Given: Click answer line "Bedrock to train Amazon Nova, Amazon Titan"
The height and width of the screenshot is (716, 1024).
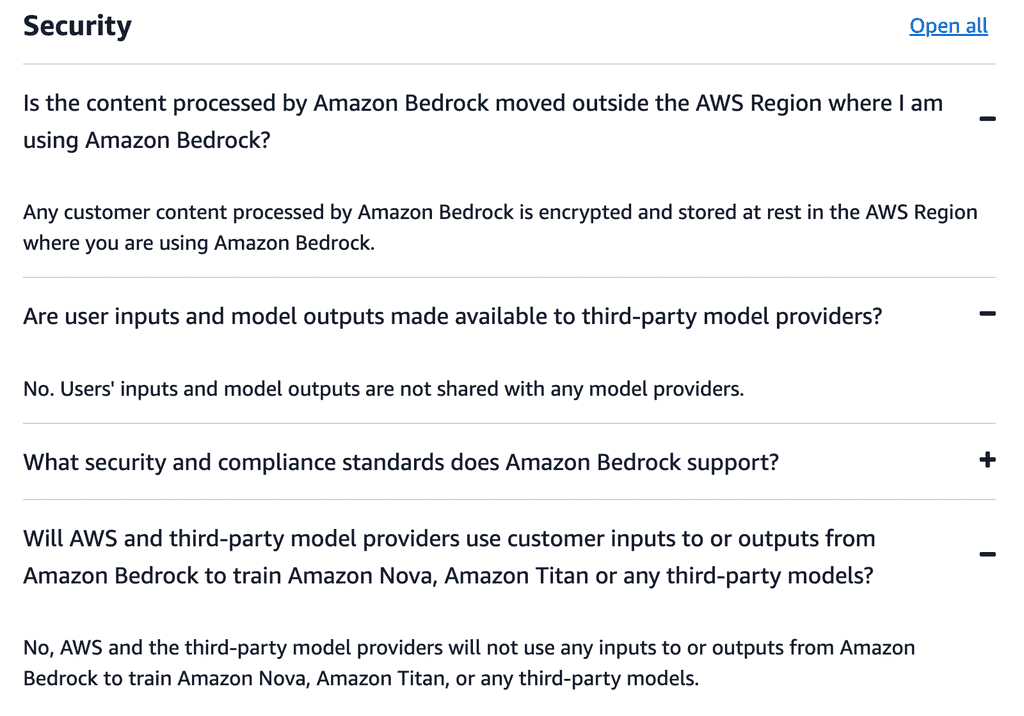Looking at the screenshot, I should coord(360,678).
